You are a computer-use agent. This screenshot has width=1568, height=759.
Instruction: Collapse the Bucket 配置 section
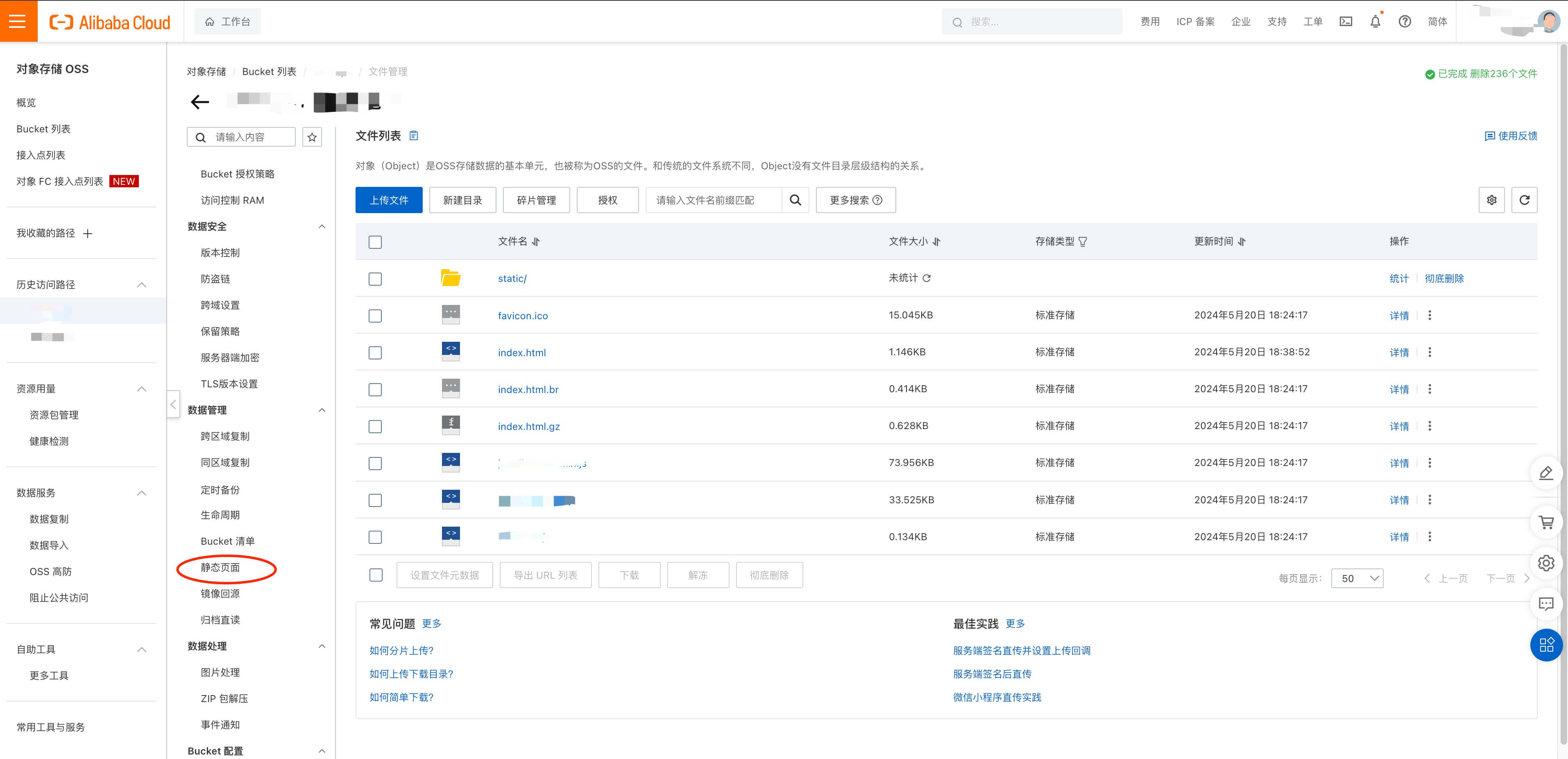[322, 751]
